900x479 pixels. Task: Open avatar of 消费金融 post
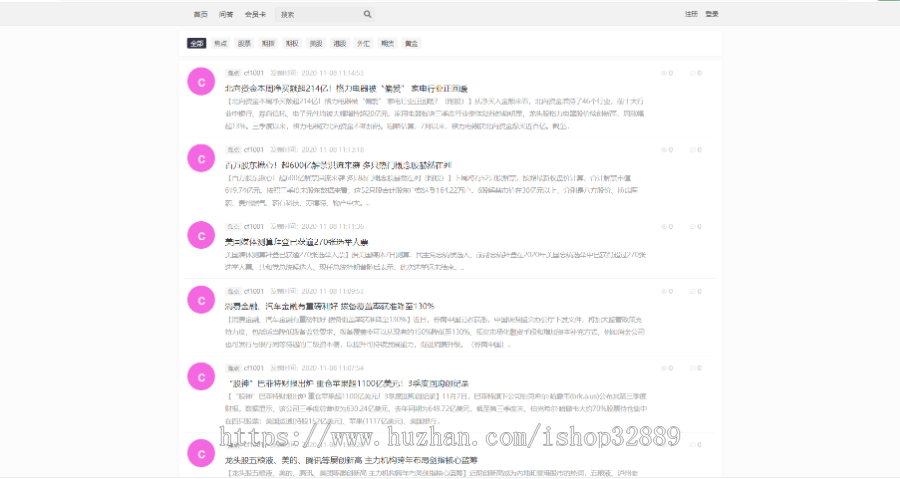click(201, 300)
